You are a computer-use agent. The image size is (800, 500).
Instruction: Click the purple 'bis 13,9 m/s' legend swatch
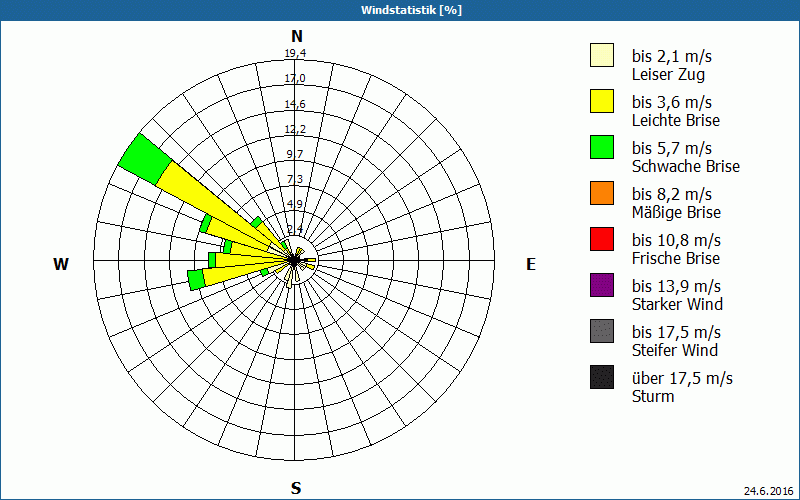click(x=602, y=285)
